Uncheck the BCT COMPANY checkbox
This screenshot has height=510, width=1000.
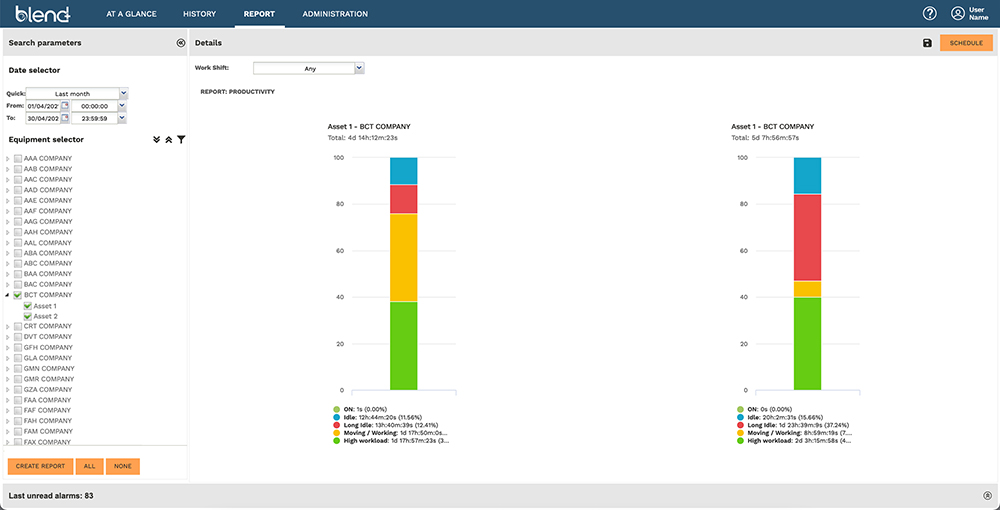click(x=18, y=295)
